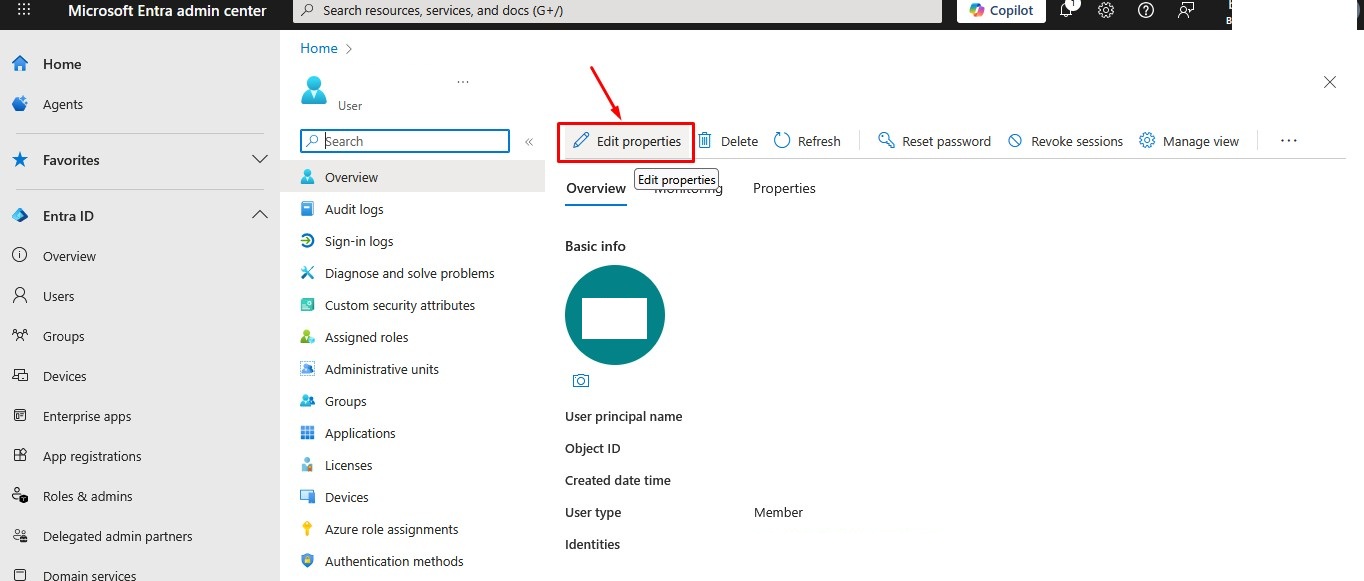Click the camera icon to change photo
Viewport: 1364px width, 581px height.
tap(581, 381)
